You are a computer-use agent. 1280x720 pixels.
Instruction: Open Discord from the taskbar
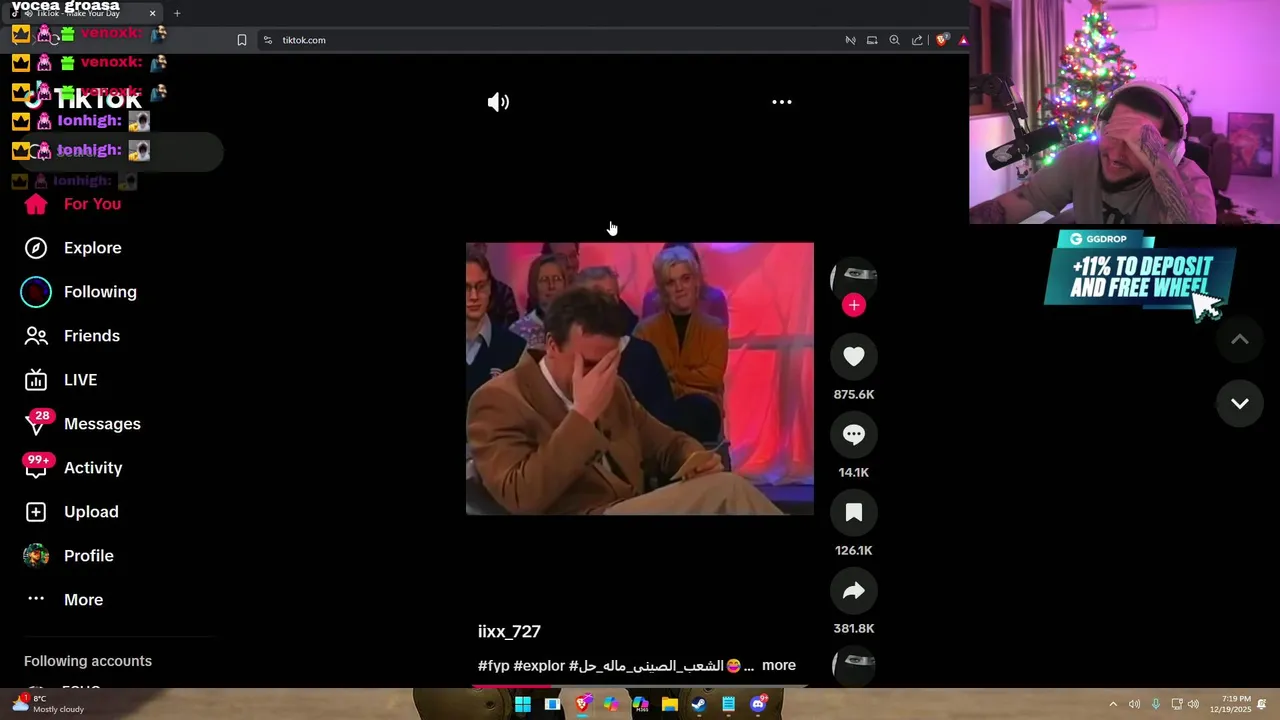point(758,704)
